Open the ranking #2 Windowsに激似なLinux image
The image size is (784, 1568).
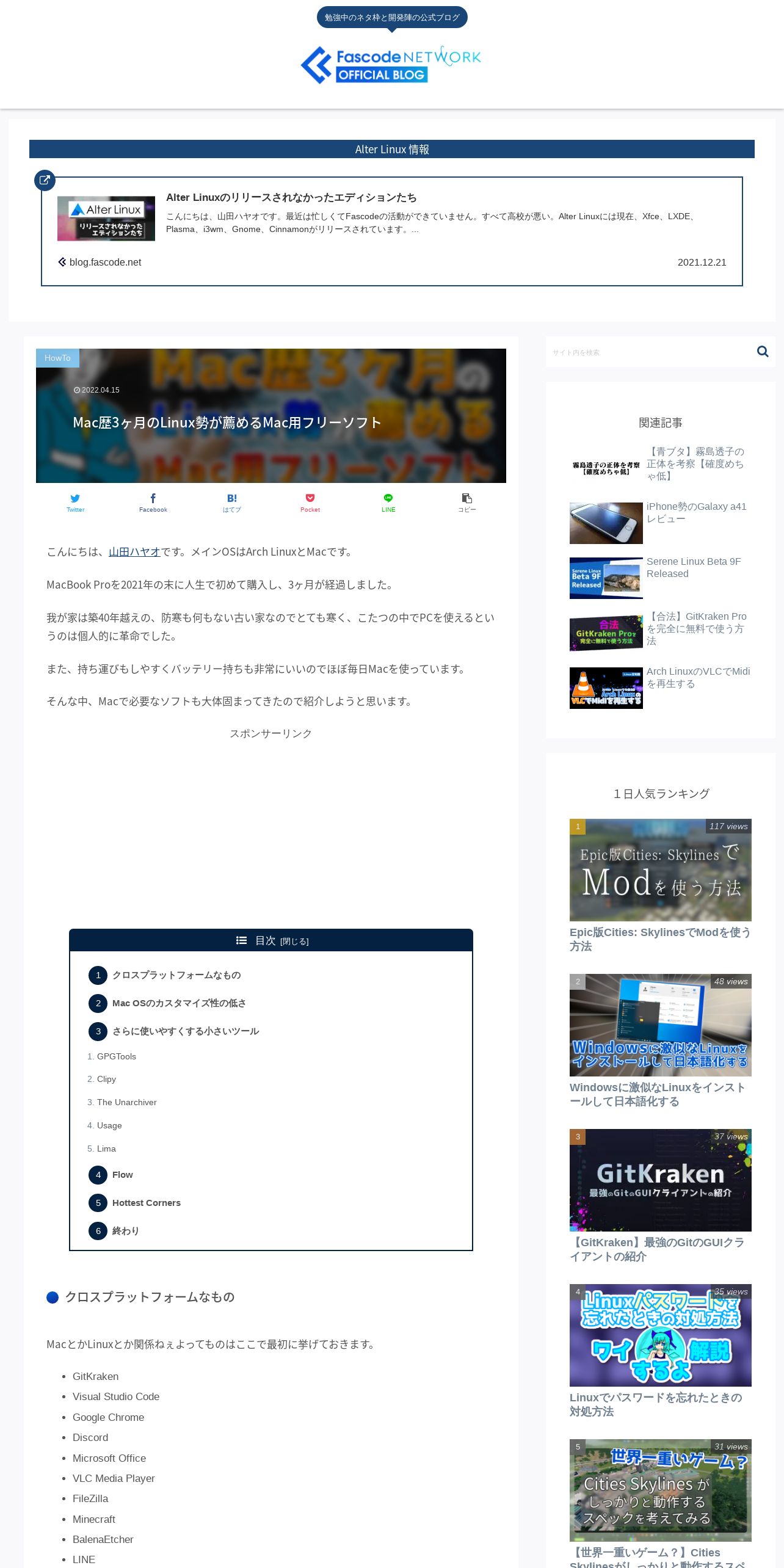tap(661, 1025)
